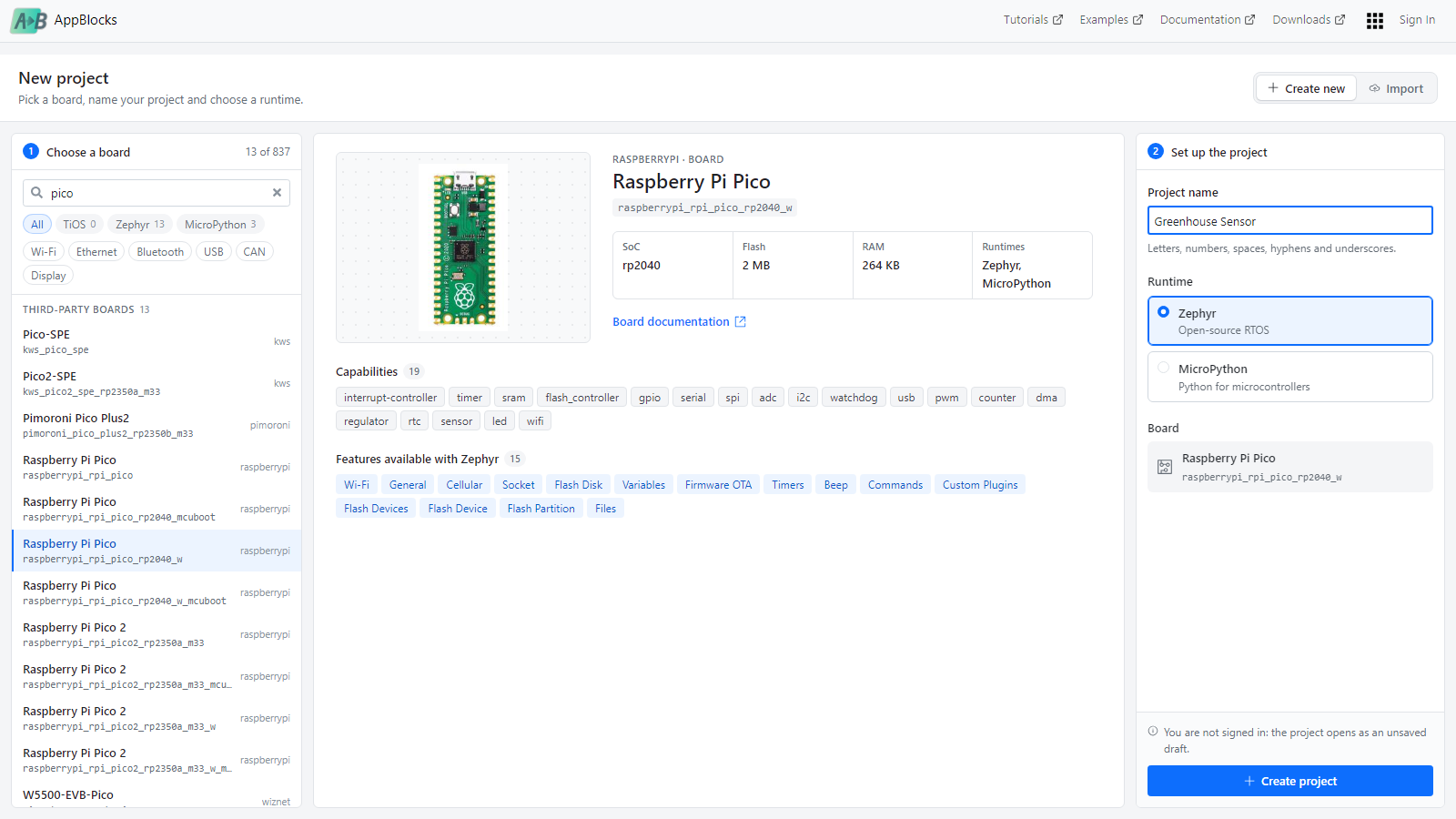Select the rpi_pico2_rp2350a_m33_w board entry
1456x819 pixels.
[157, 718]
